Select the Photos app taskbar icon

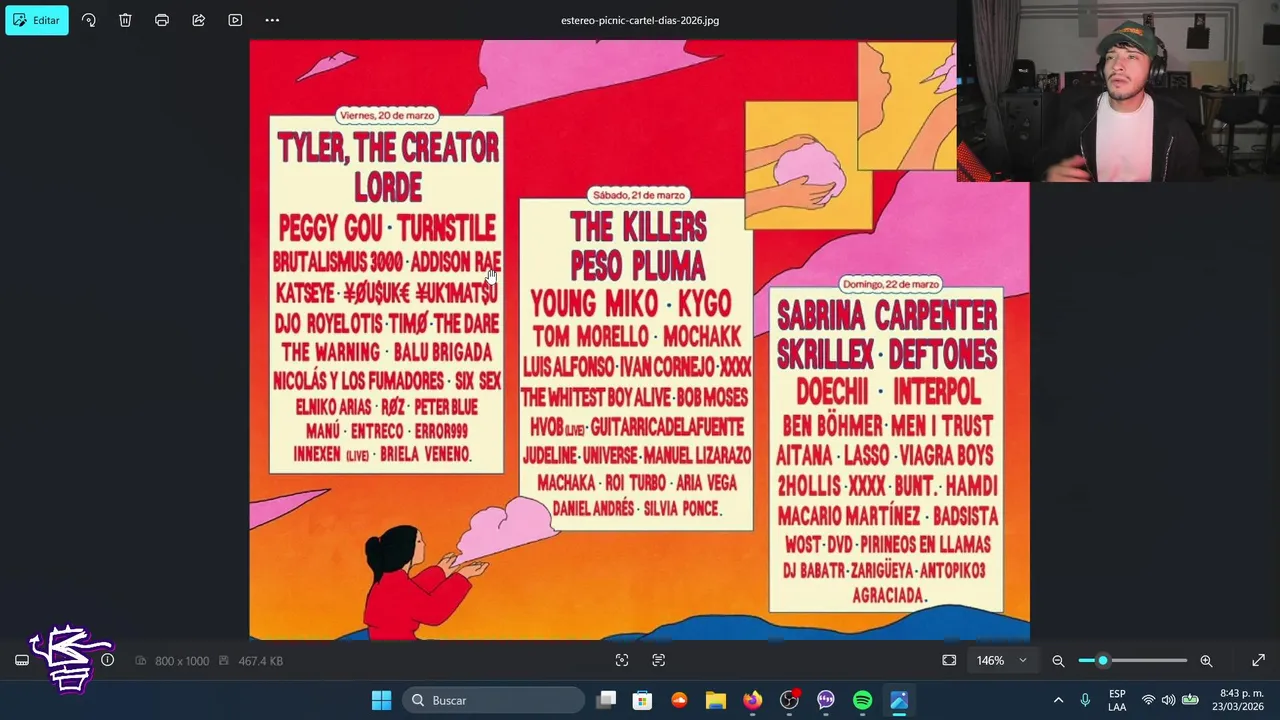(899, 700)
